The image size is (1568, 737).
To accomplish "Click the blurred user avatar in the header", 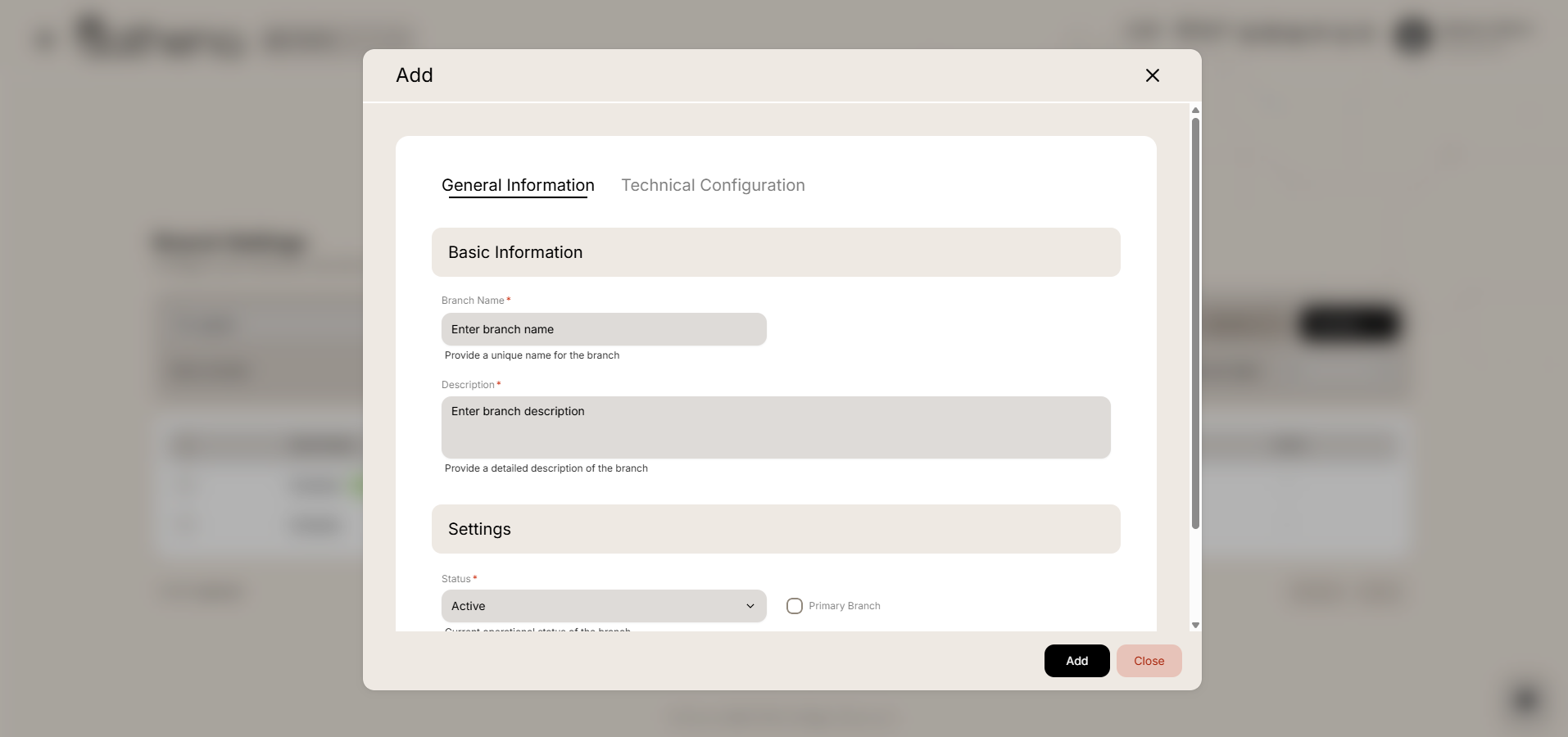I will [x=1413, y=35].
